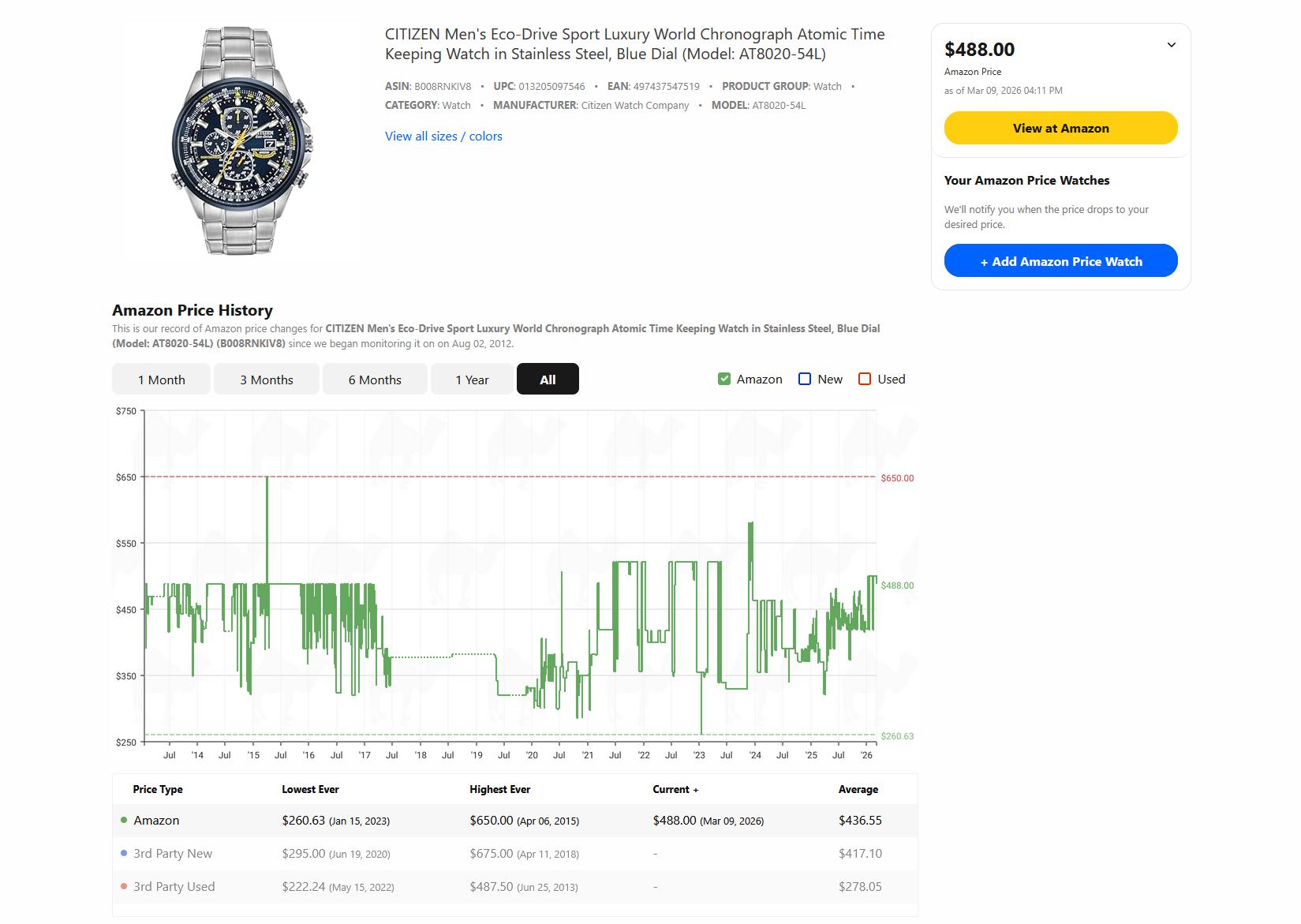
Task: Click Add Amazon Price Watch button
Action: [x=1060, y=261]
